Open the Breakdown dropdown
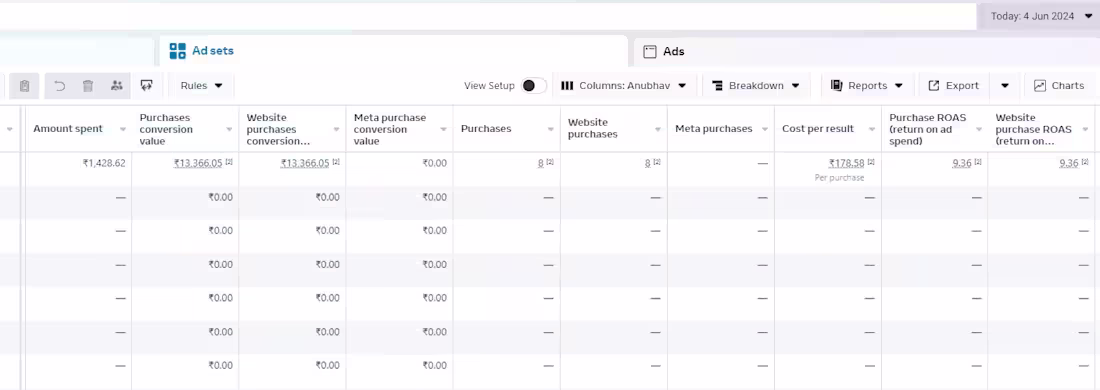The height and width of the screenshot is (390, 1100). [755, 86]
